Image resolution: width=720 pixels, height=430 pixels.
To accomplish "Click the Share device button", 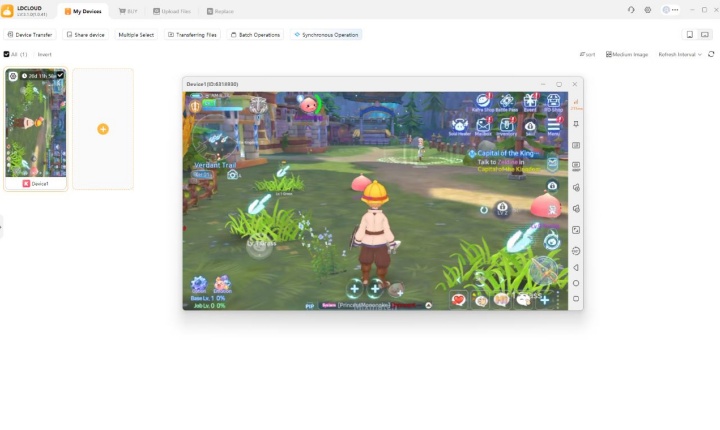I will click(x=85, y=34).
